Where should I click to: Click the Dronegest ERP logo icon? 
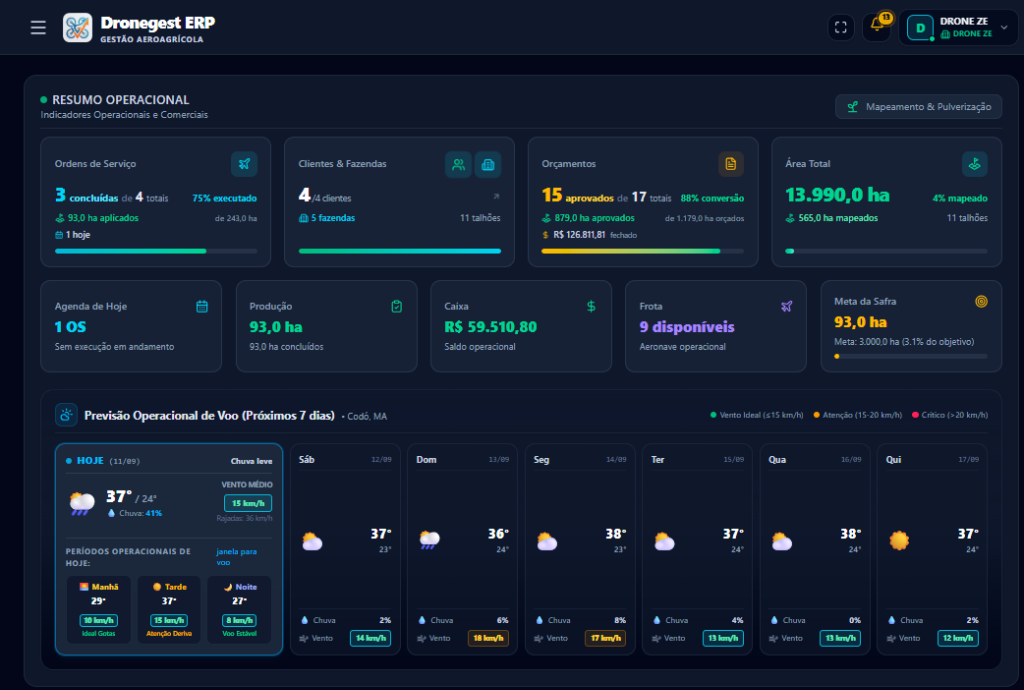point(77,27)
